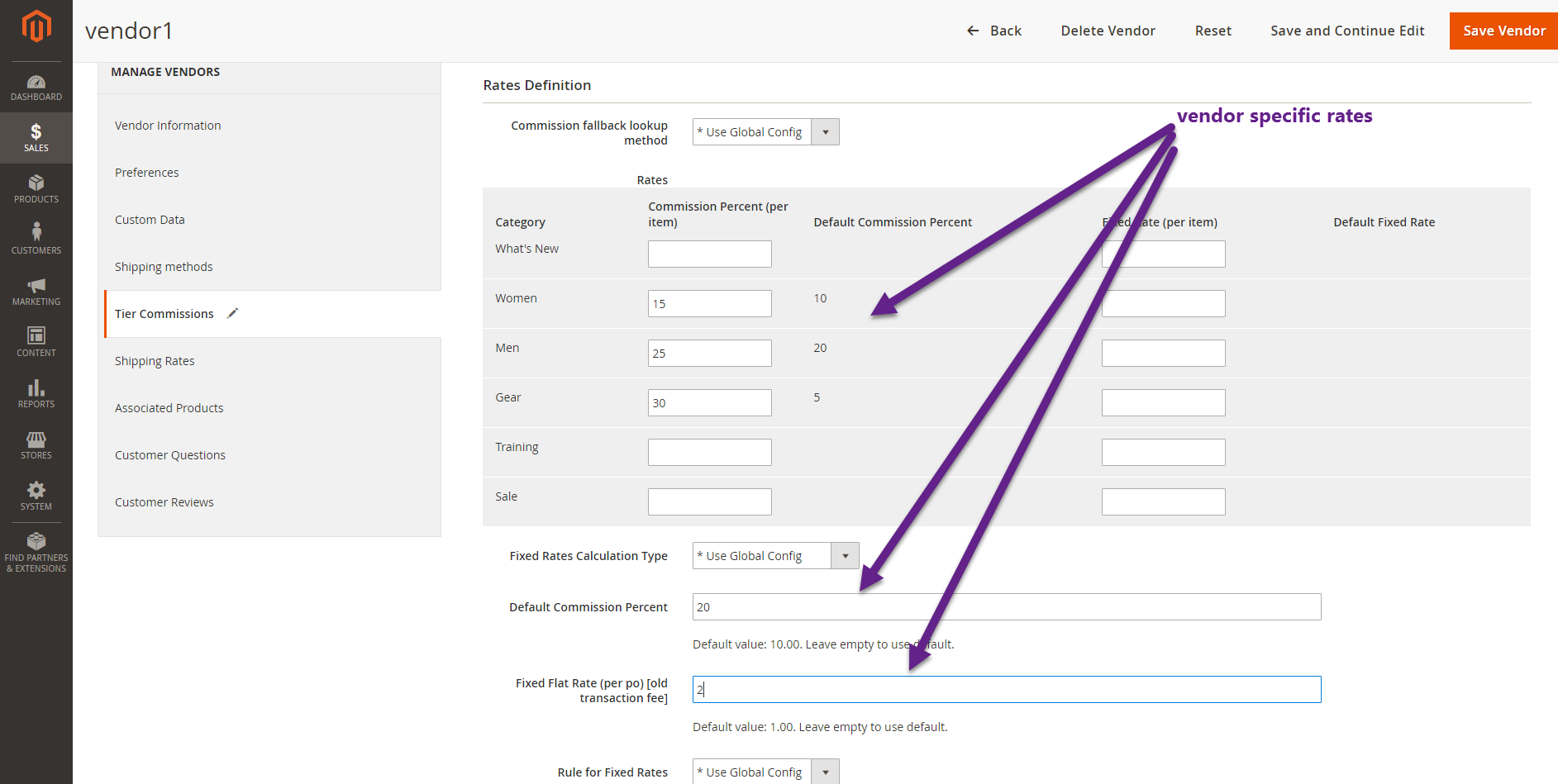Click Women fixed rate field

point(1163,303)
